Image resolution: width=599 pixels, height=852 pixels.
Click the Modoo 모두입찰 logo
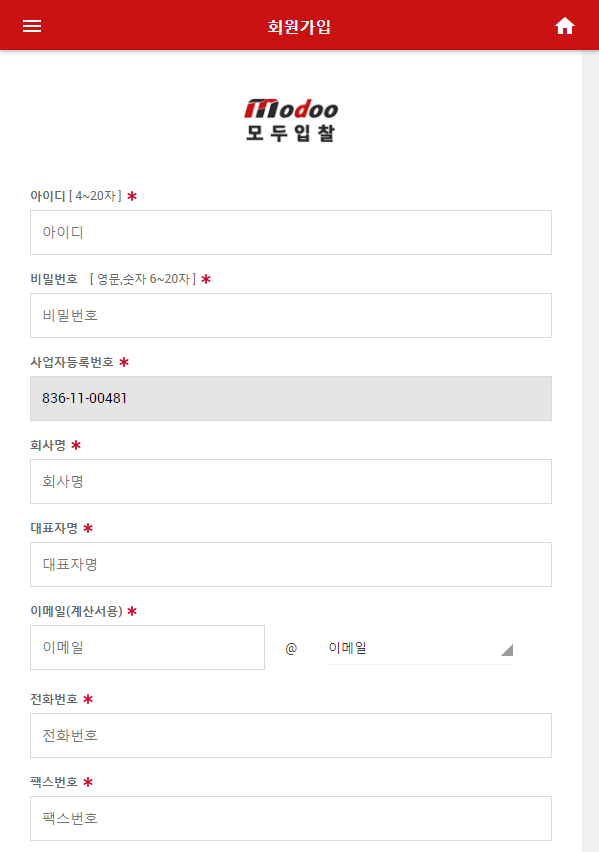291,120
